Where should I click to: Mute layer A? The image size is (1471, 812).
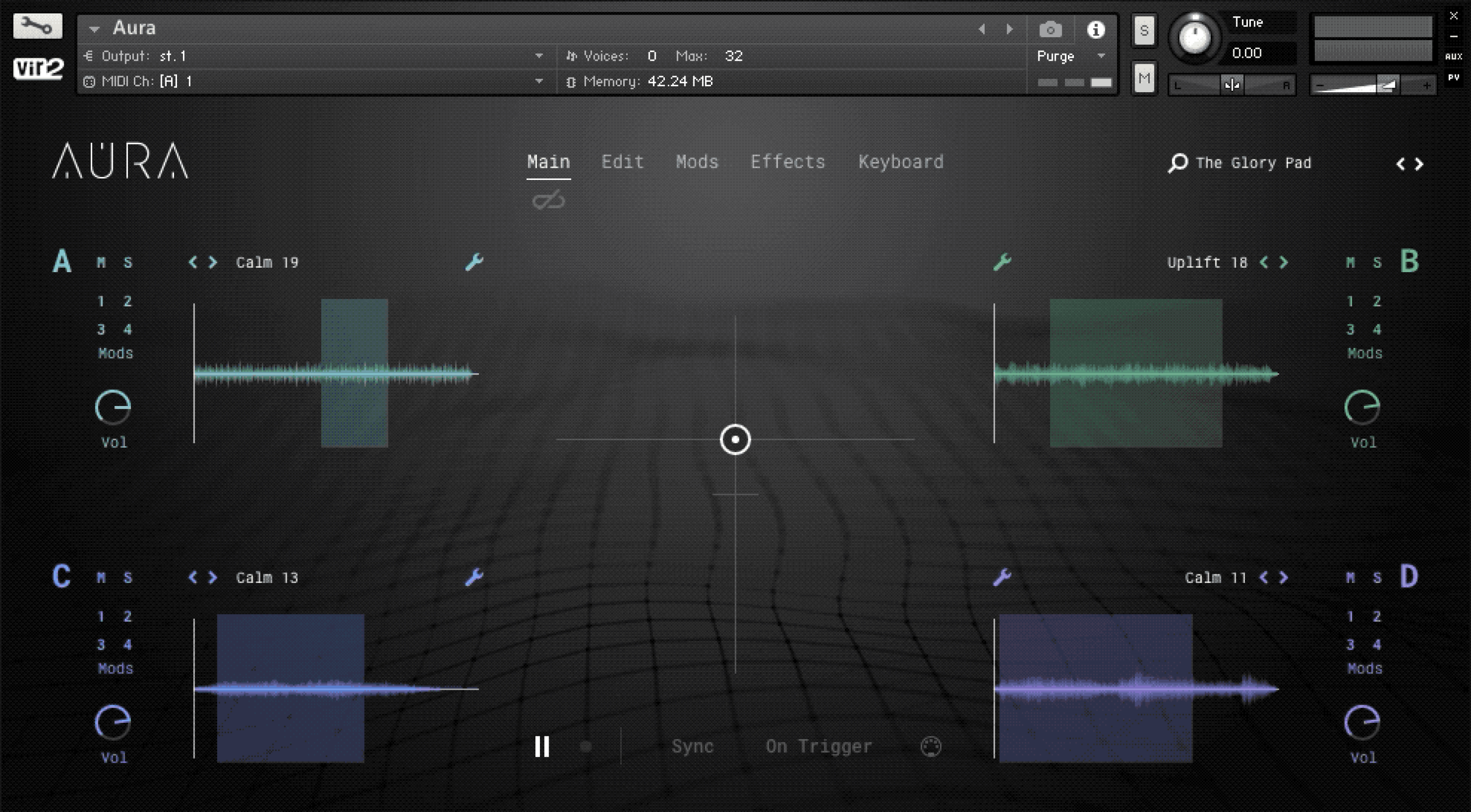click(101, 263)
